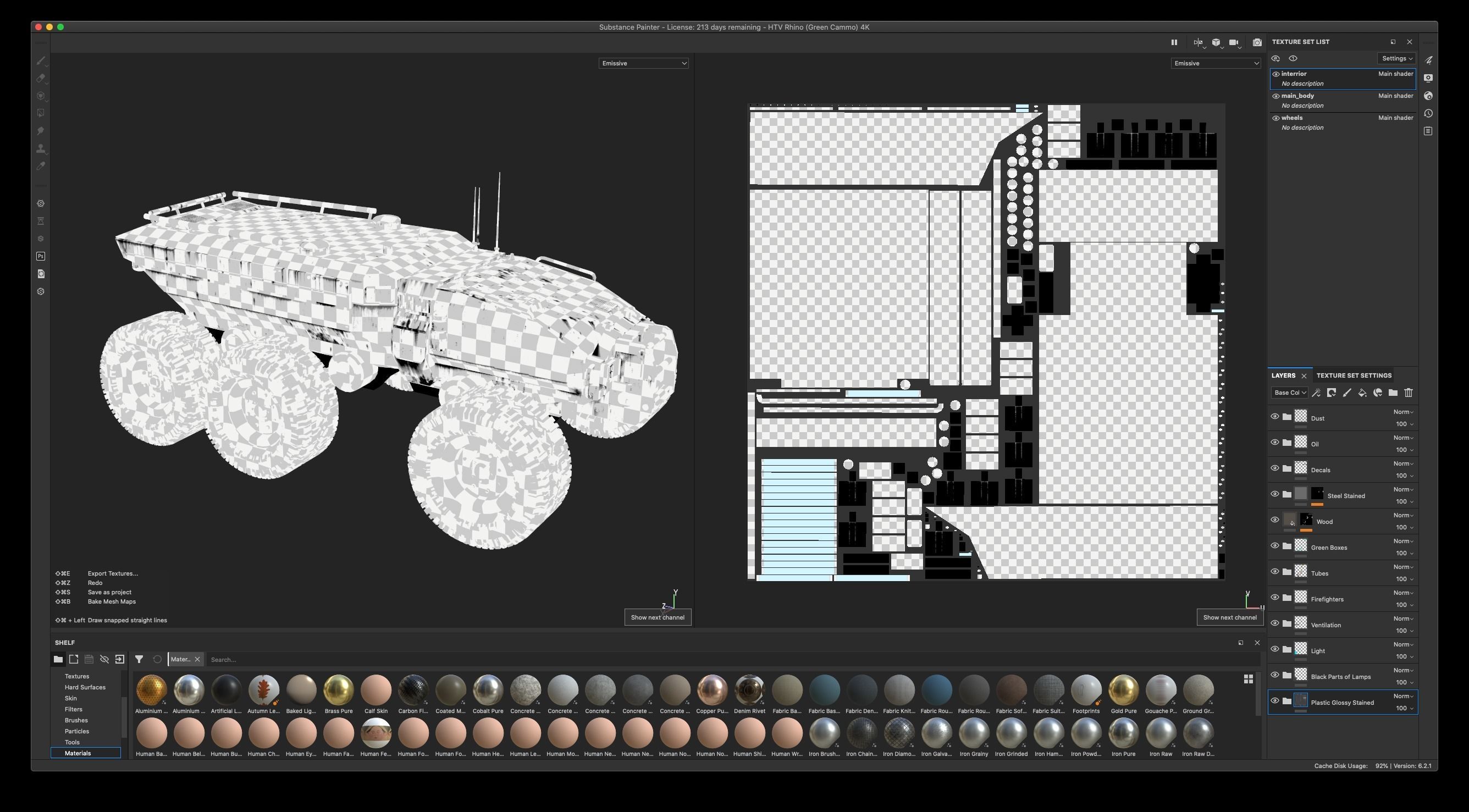The width and height of the screenshot is (1469, 812).
Task: Open the Base Col channel dropdown
Action: pos(1289,393)
